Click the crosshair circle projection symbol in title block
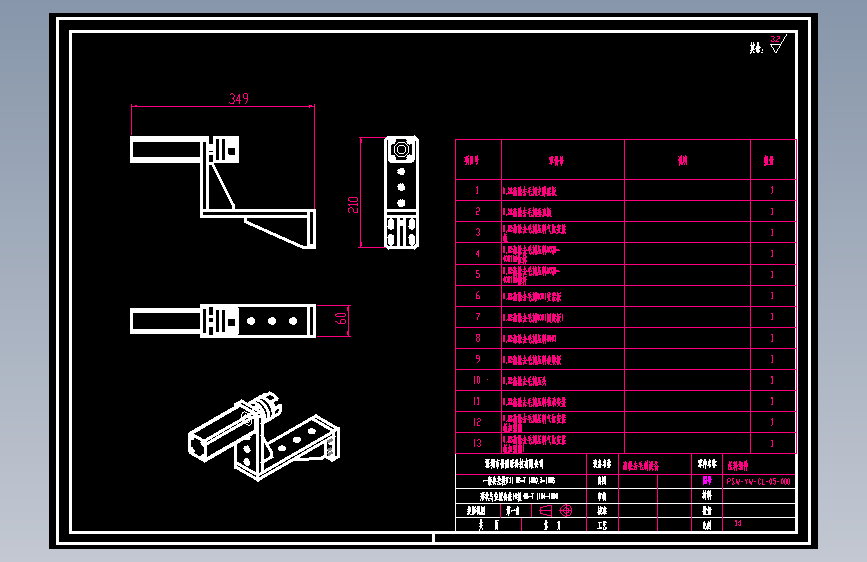This screenshot has height=562, width=867. [x=566, y=511]
